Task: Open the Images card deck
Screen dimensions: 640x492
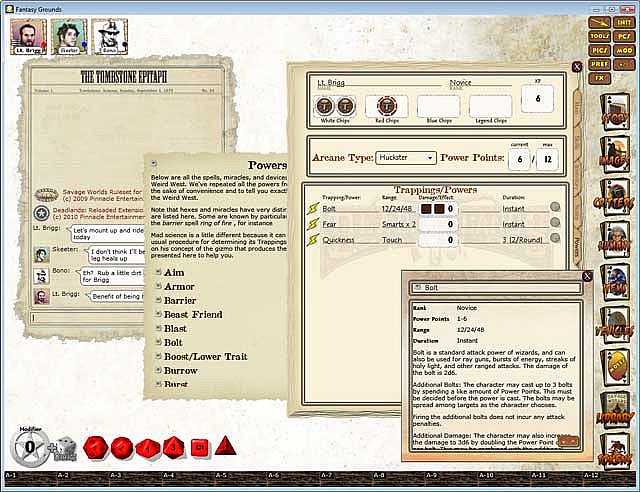Action: 614,154
